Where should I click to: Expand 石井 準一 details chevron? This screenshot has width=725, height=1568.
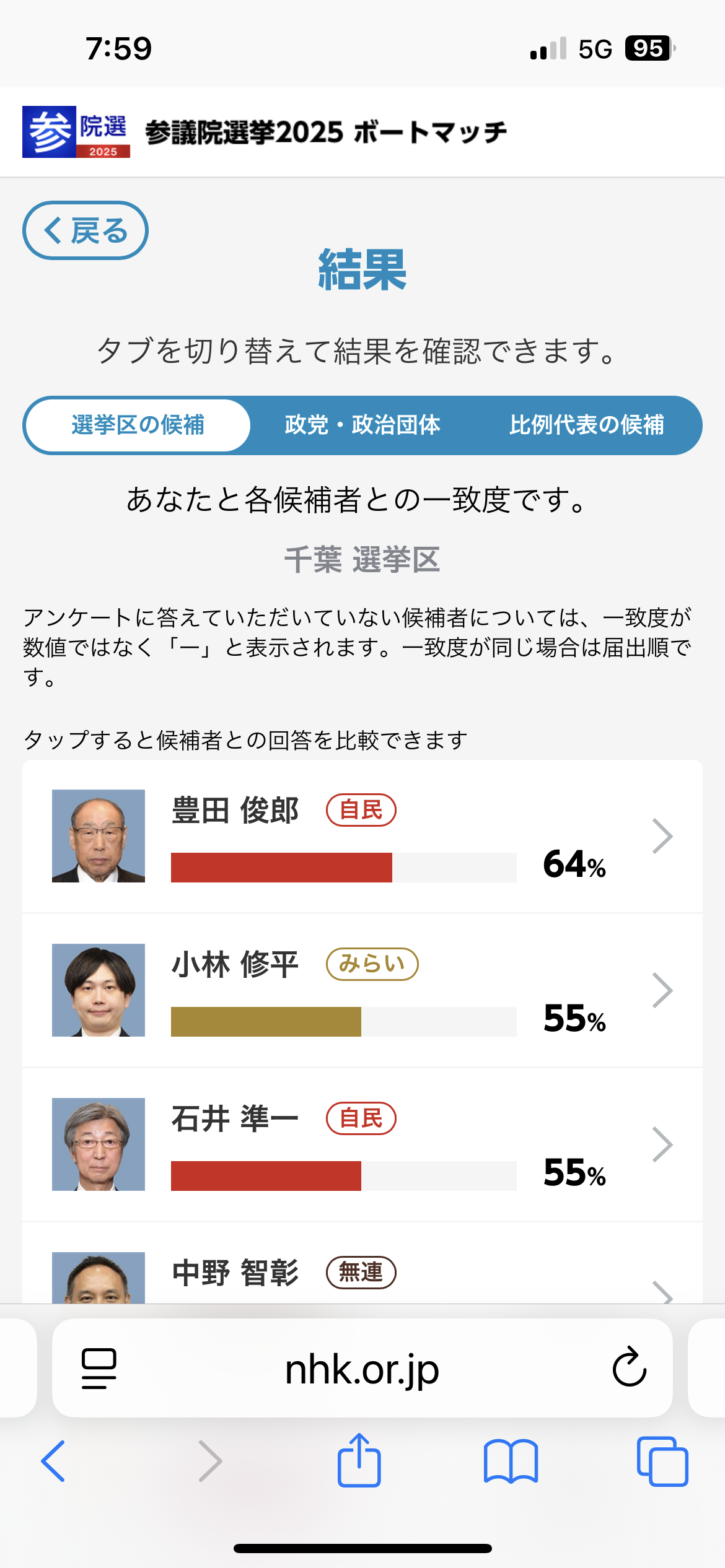tap(662, 1144)
